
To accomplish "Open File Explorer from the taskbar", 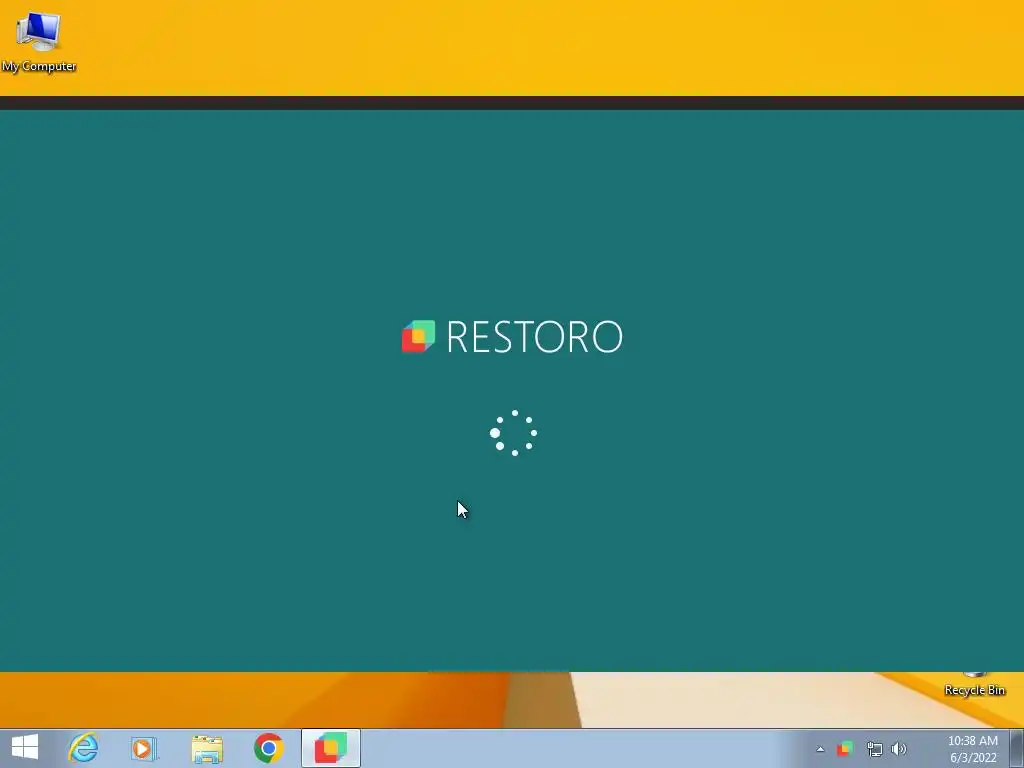I will (x=206, y=748).
